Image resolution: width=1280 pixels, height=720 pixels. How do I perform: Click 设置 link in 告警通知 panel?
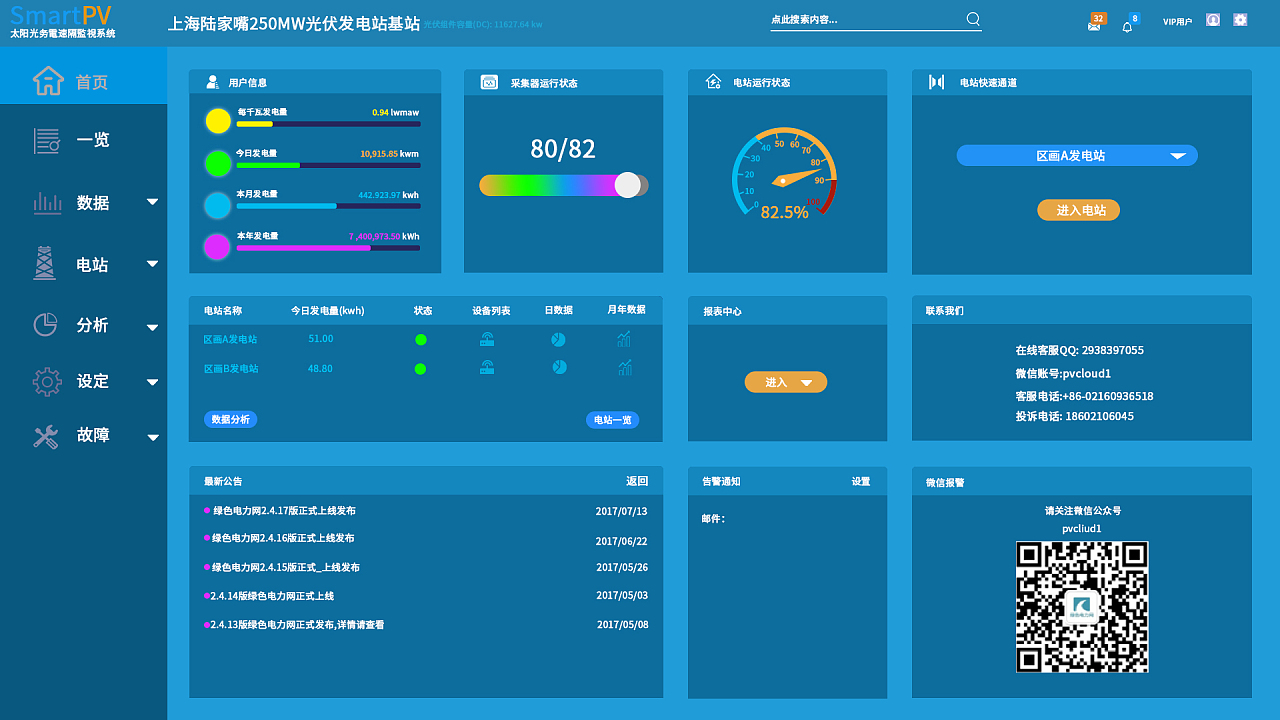861,481
